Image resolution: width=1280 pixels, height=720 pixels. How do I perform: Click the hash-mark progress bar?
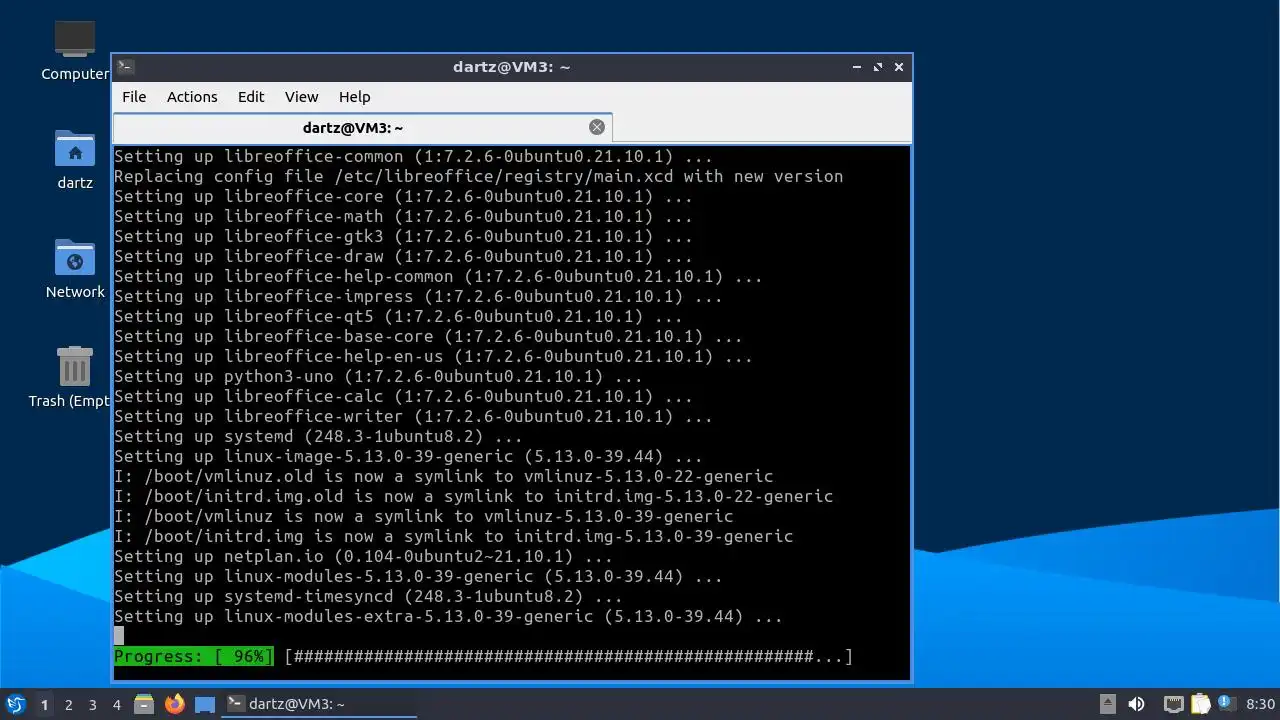[x=568, y=657]
